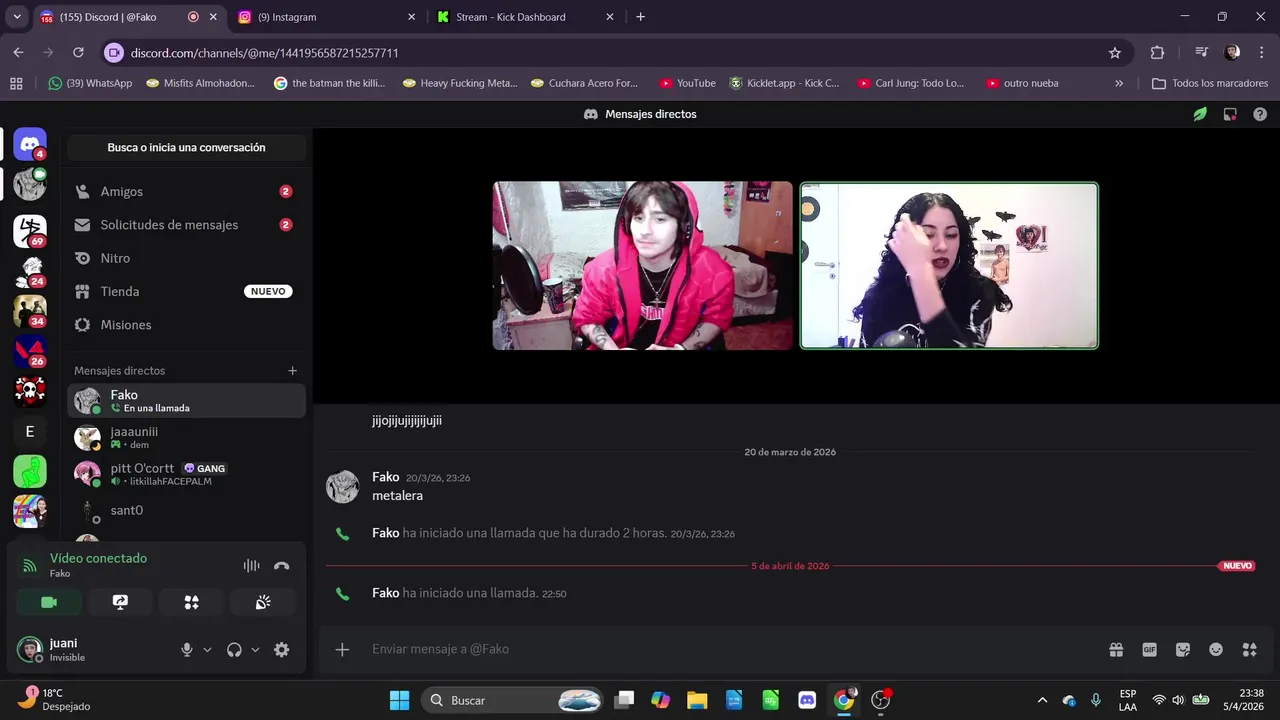Open GIF picker
The width and height of the screenshot is (1280, 720).
coord(1150,649)
